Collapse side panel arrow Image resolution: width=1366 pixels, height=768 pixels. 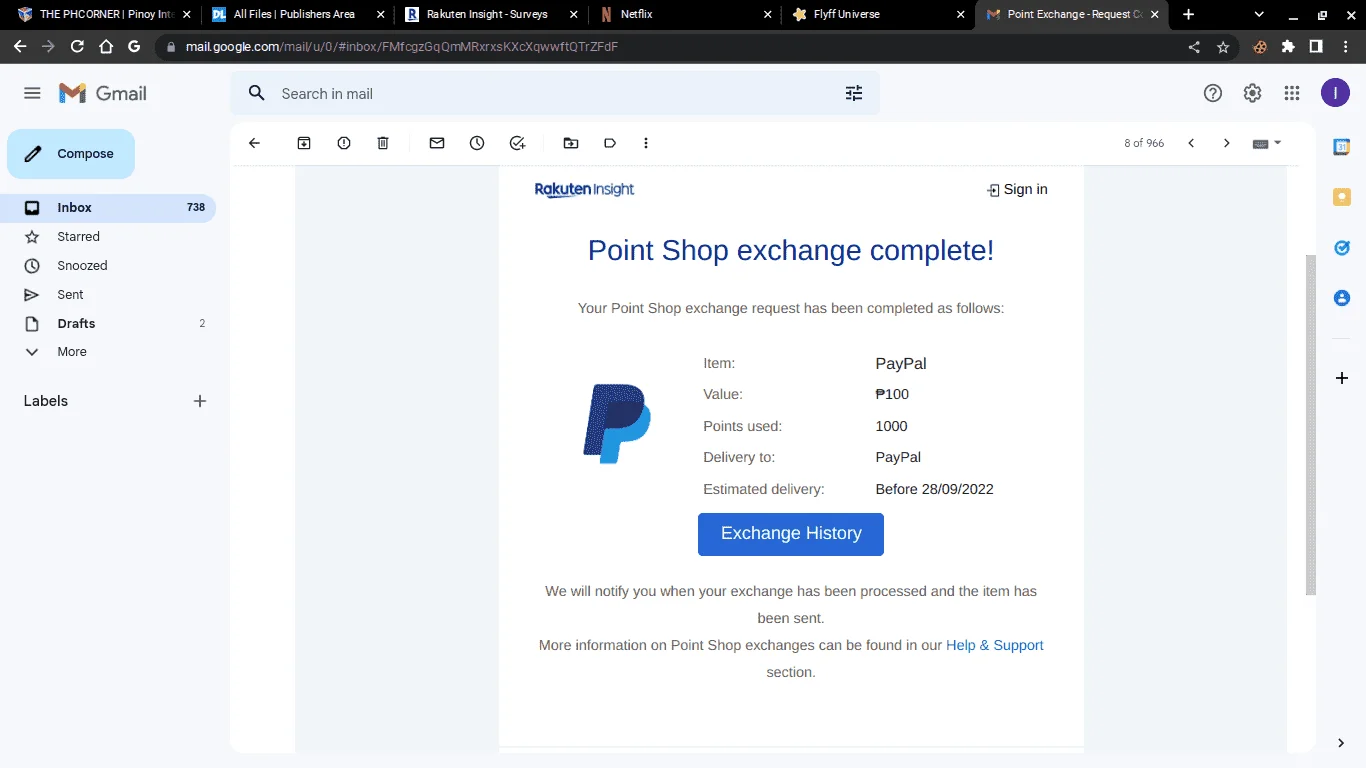[x=1341, y=742]
